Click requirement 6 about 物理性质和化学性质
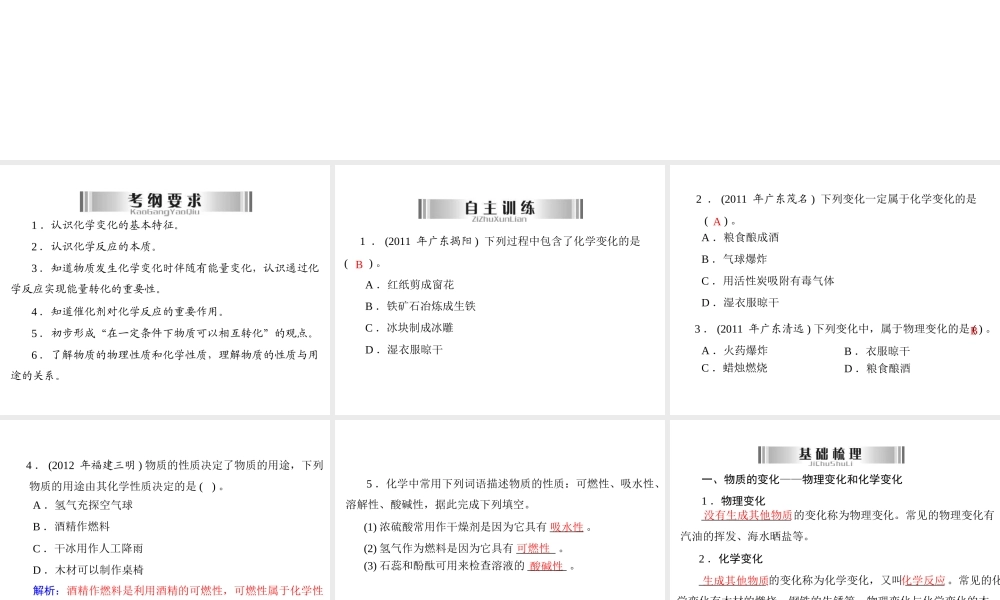The height and width of the screenshot is (600, 1000). pos(165,365)
